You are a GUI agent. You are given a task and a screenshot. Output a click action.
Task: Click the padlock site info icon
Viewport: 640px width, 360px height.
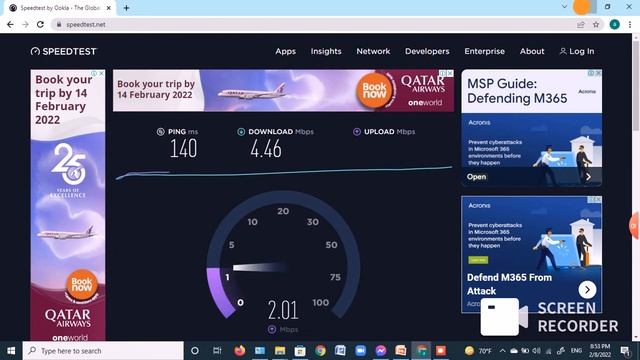point(59,24)
